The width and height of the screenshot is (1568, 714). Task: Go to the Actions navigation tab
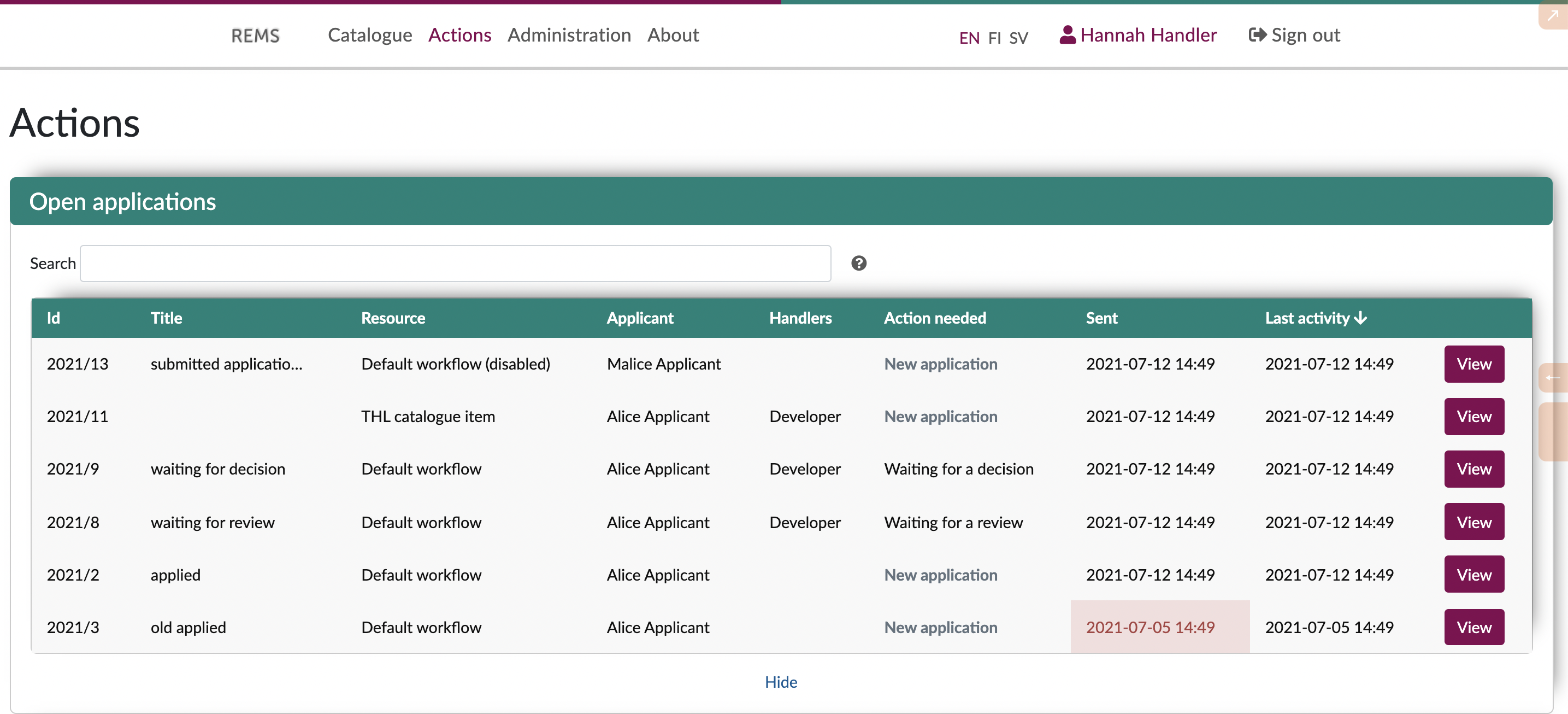coord(459,36)
